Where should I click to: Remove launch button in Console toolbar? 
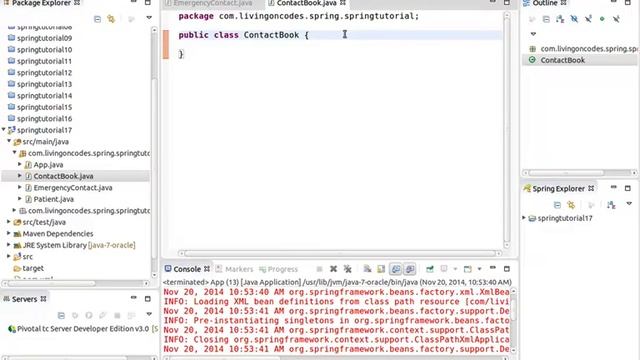[333, 269]
